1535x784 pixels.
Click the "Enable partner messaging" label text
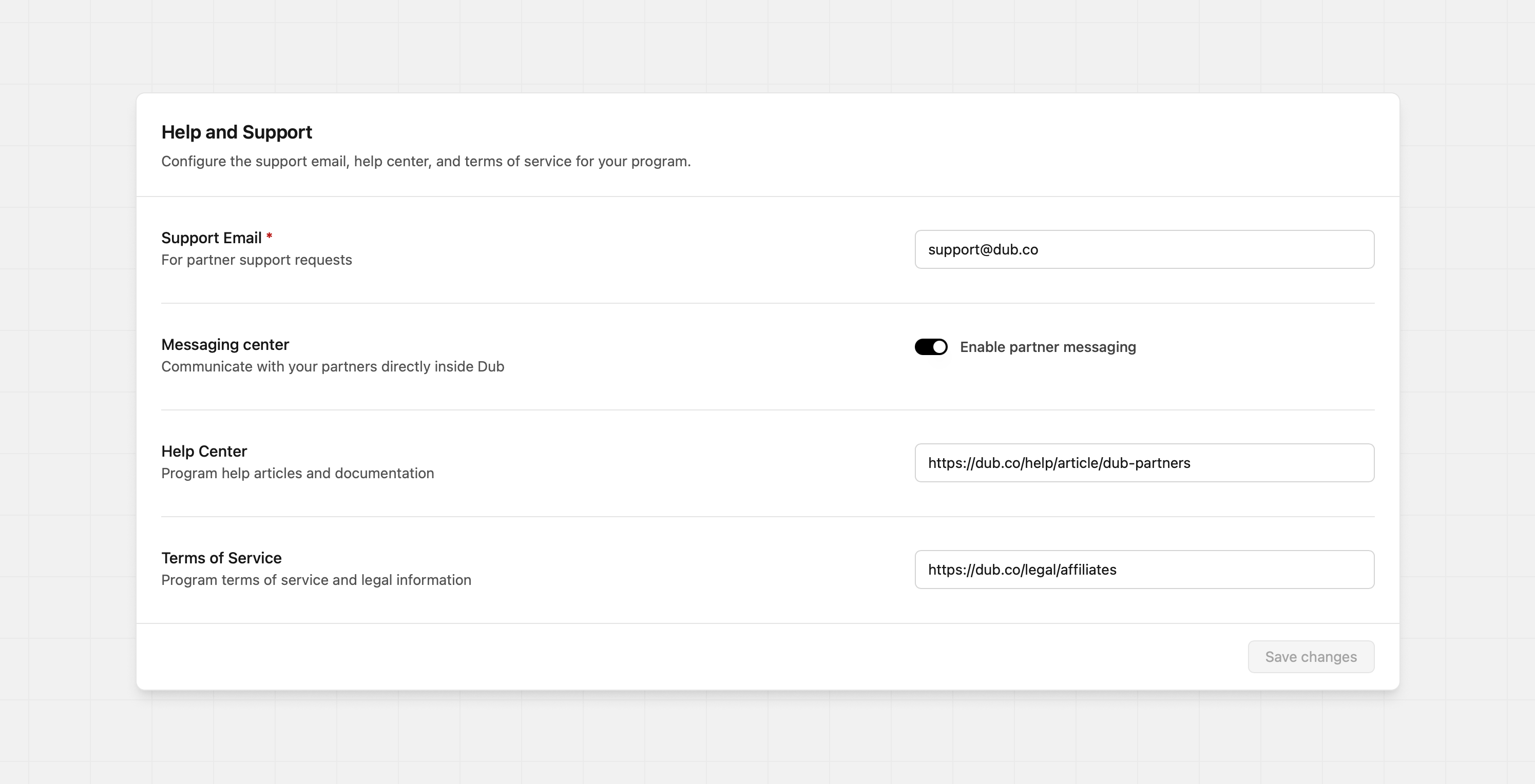pyautogui.click(x=1048, y=347)
